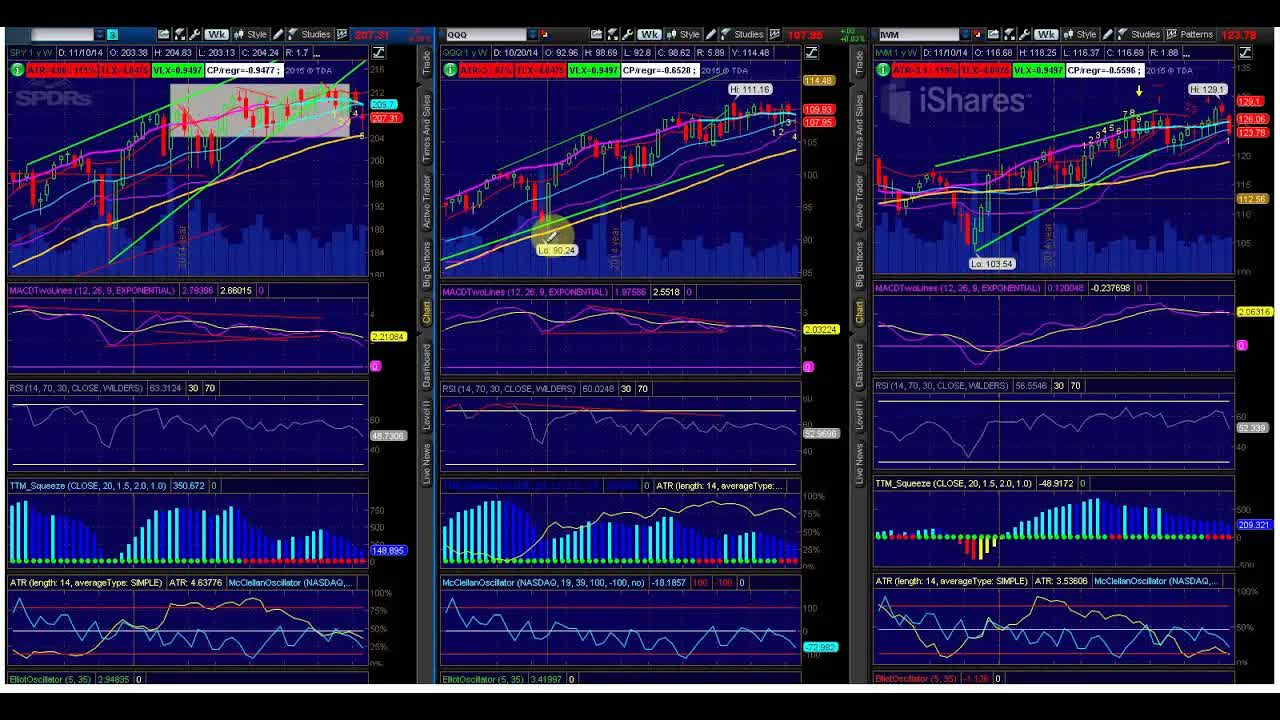This screenshot has width=1280, height=720.
Task: Select the yellow Chart tab right of QQQ chart
Action: point(858,311)
